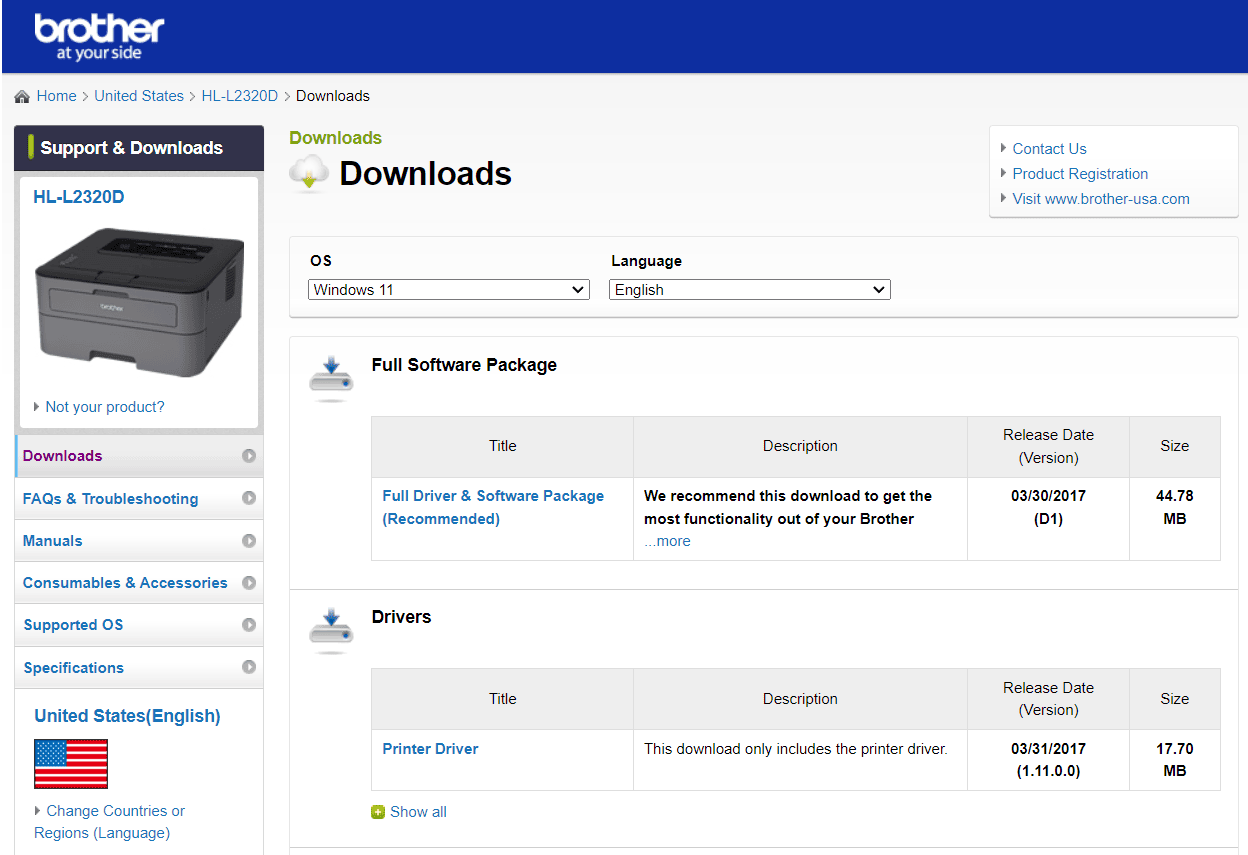
Task: Select Consumables & Accessories in the sidebar
Action: (125, 582)
